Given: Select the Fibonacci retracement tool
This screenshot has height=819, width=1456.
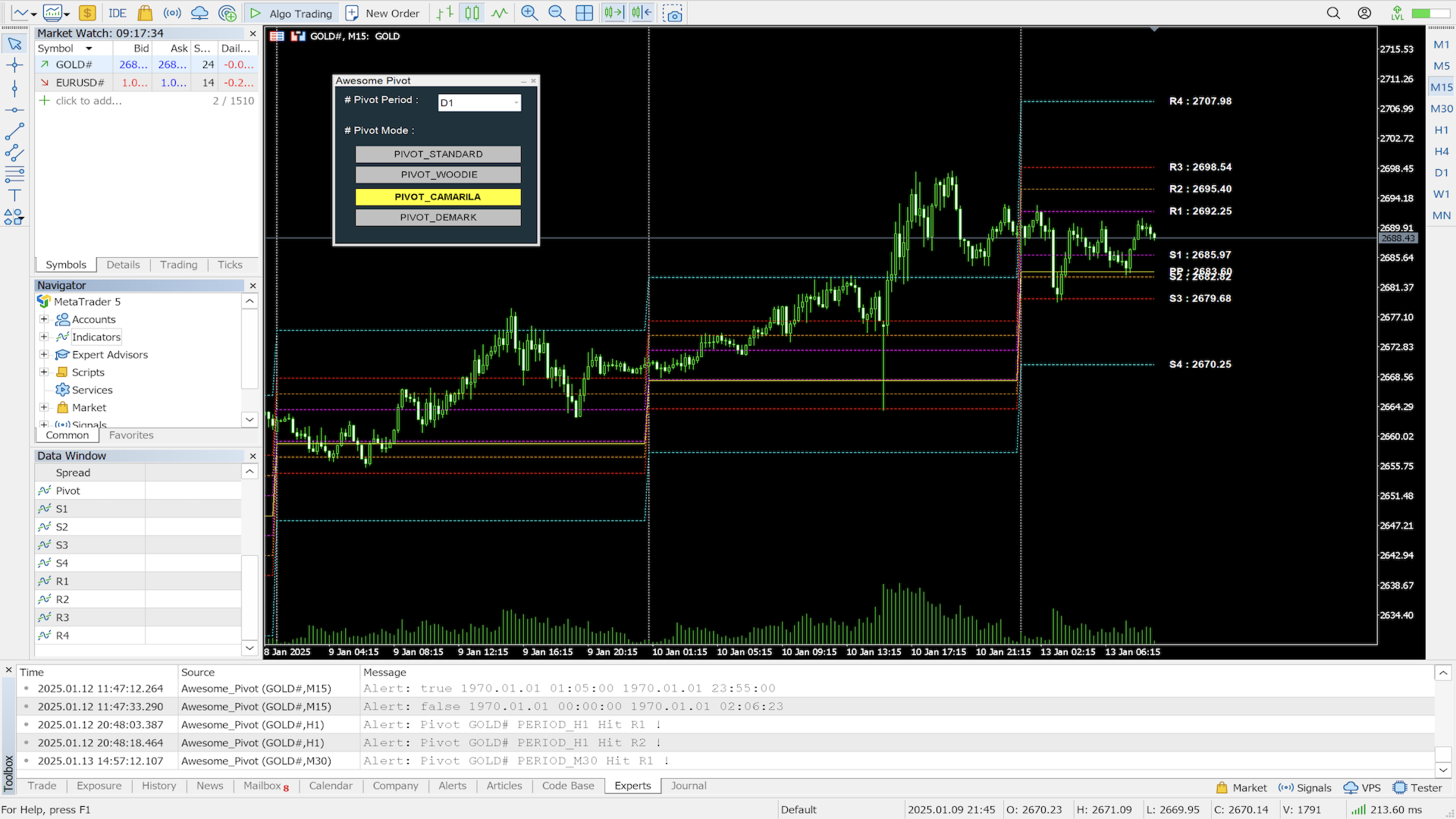Looking at the screenshot, I should tap(14, 175).
